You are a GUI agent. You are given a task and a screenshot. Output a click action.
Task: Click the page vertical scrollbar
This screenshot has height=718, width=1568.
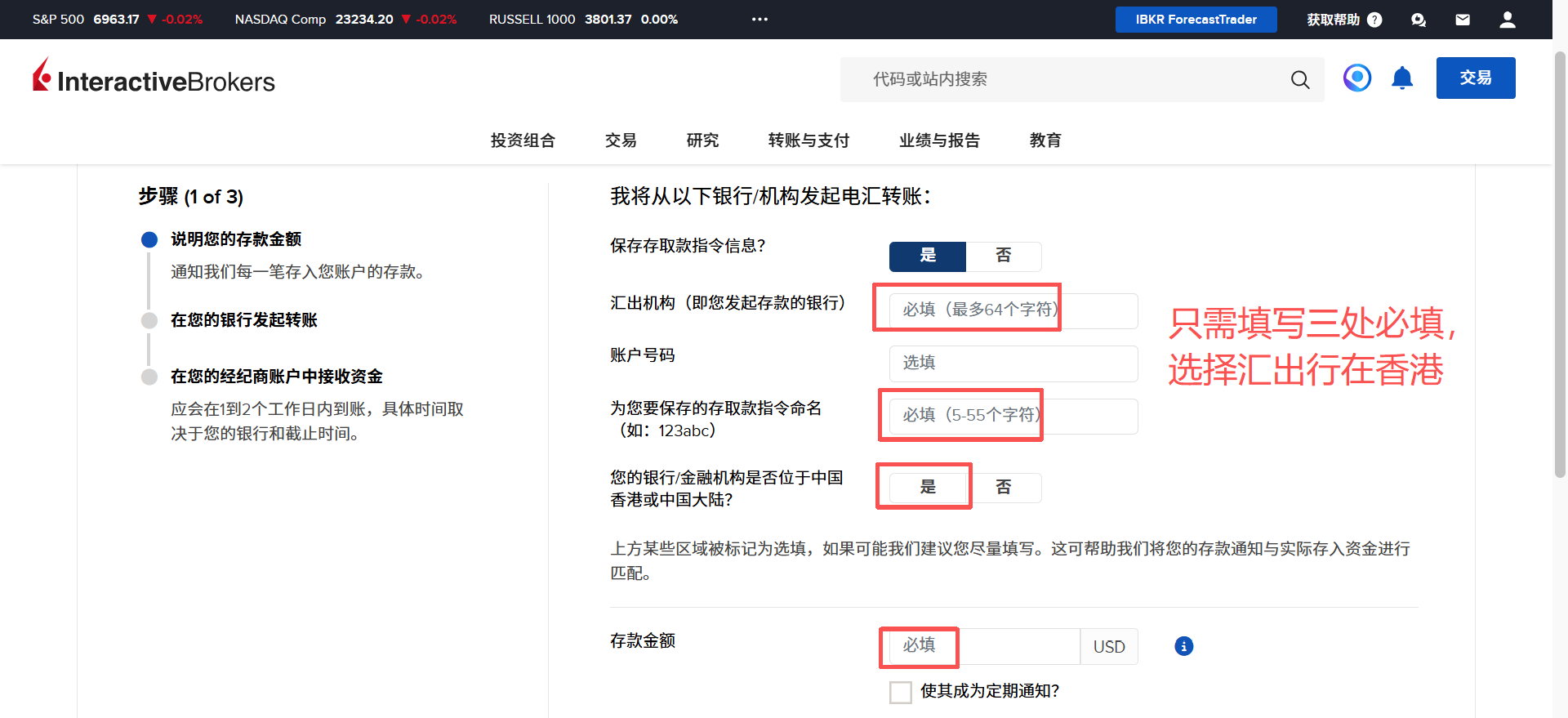[x=1560, y=261]
